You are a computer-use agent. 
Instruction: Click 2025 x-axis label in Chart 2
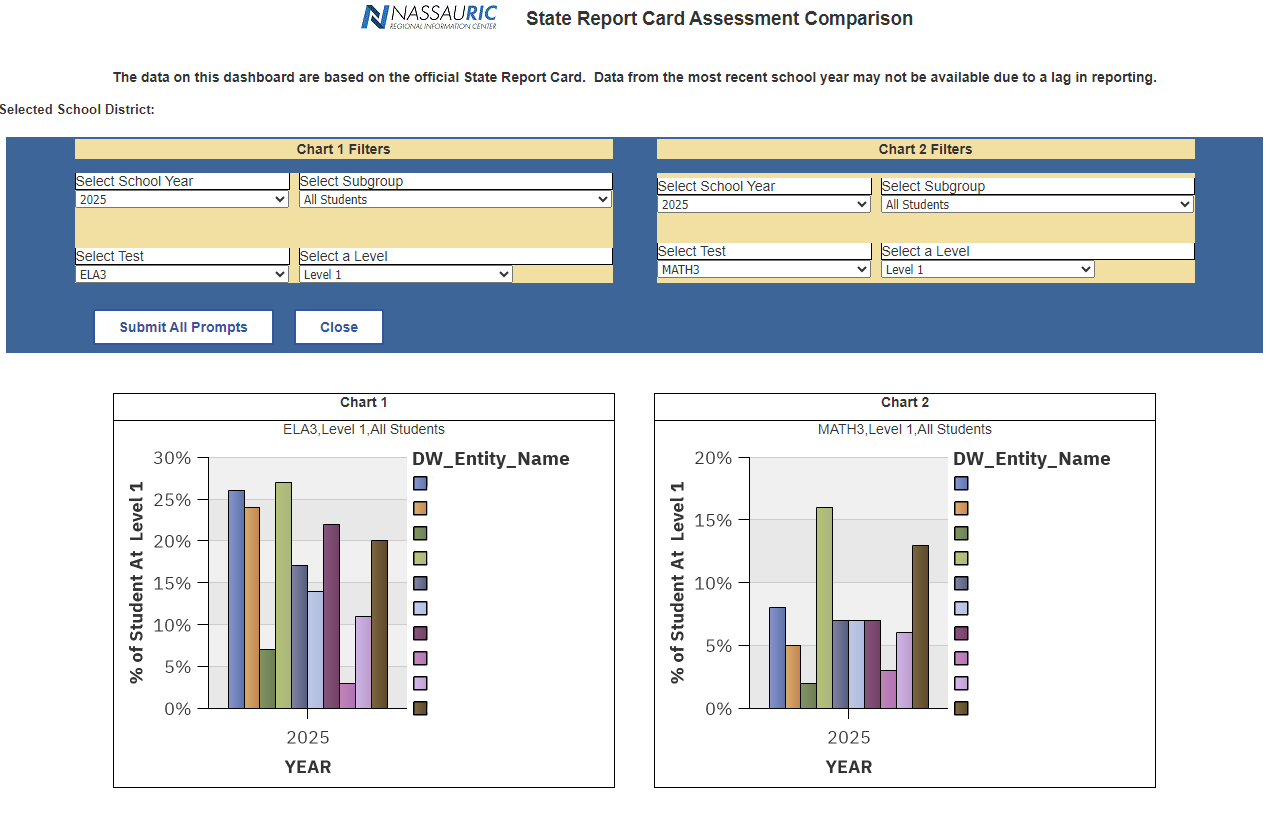pyautogui.click(x=849, y=738)
